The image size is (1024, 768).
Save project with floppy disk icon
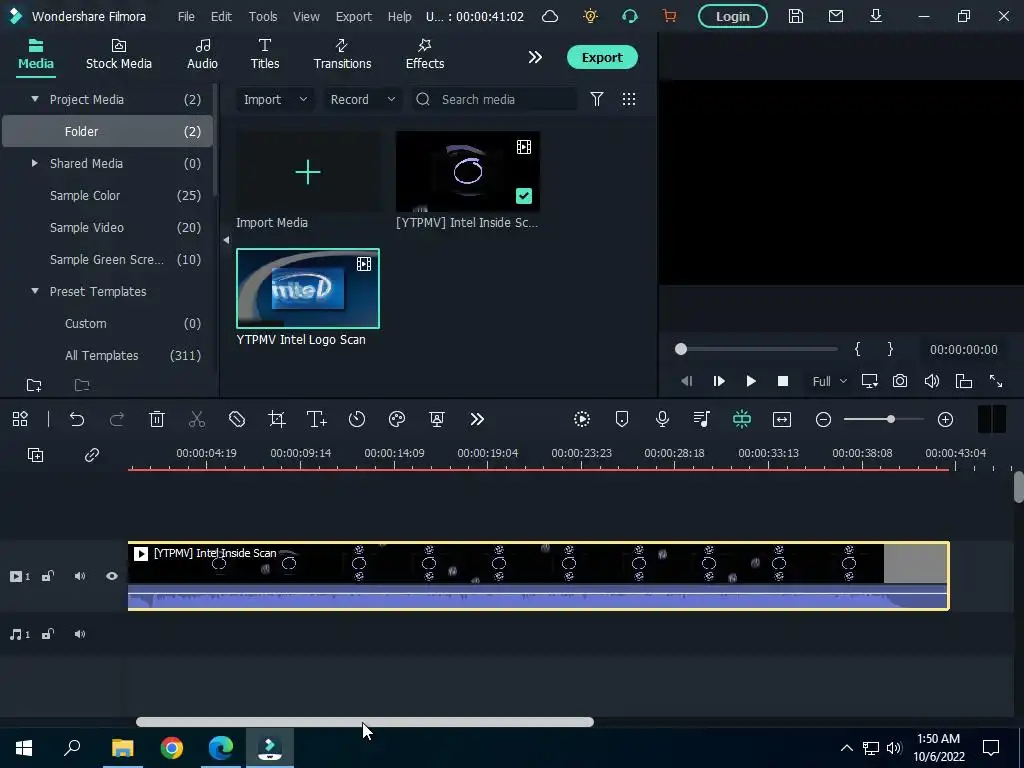click(x=795, y=16)
